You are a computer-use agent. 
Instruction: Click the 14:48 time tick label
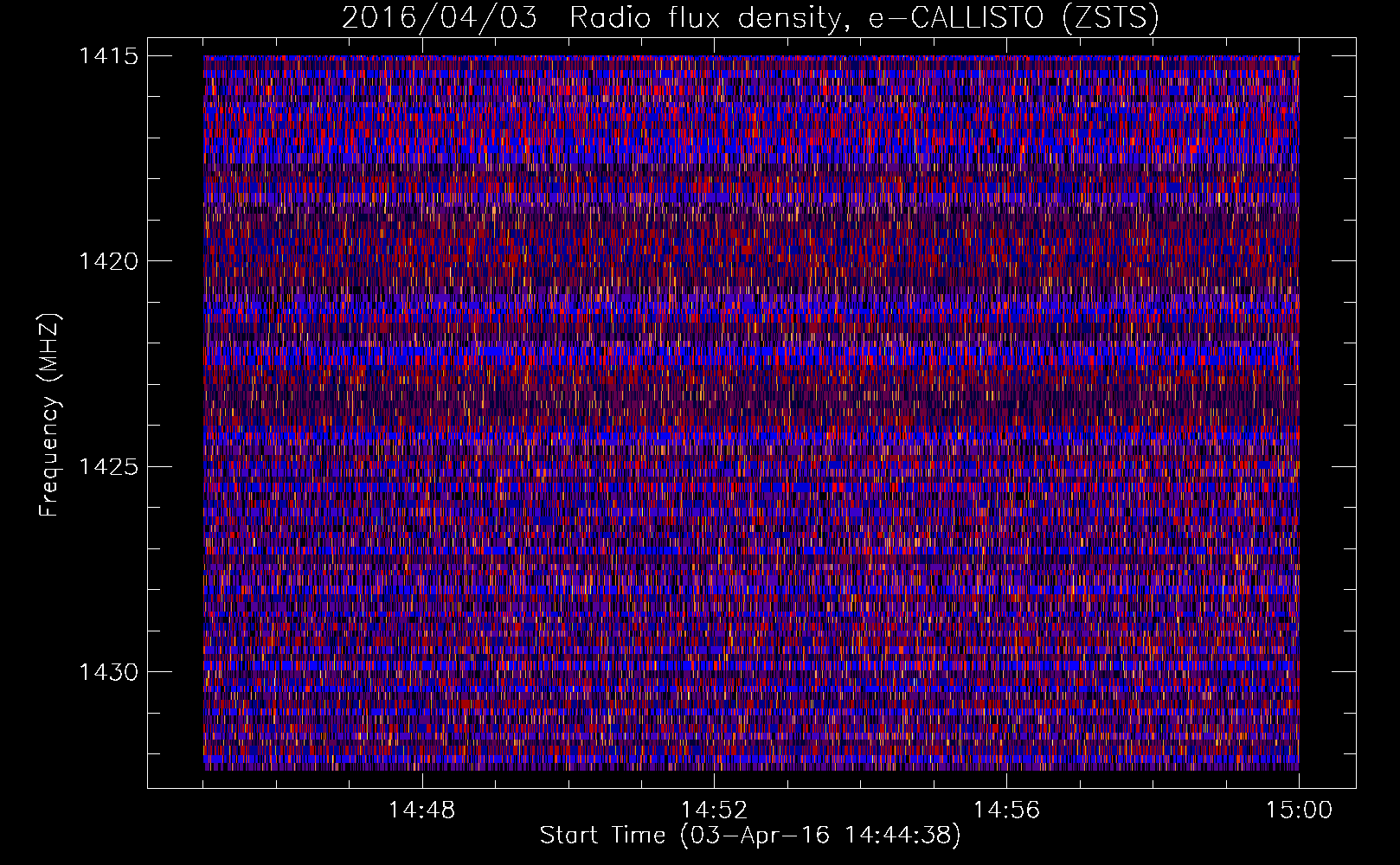(421, 811)
